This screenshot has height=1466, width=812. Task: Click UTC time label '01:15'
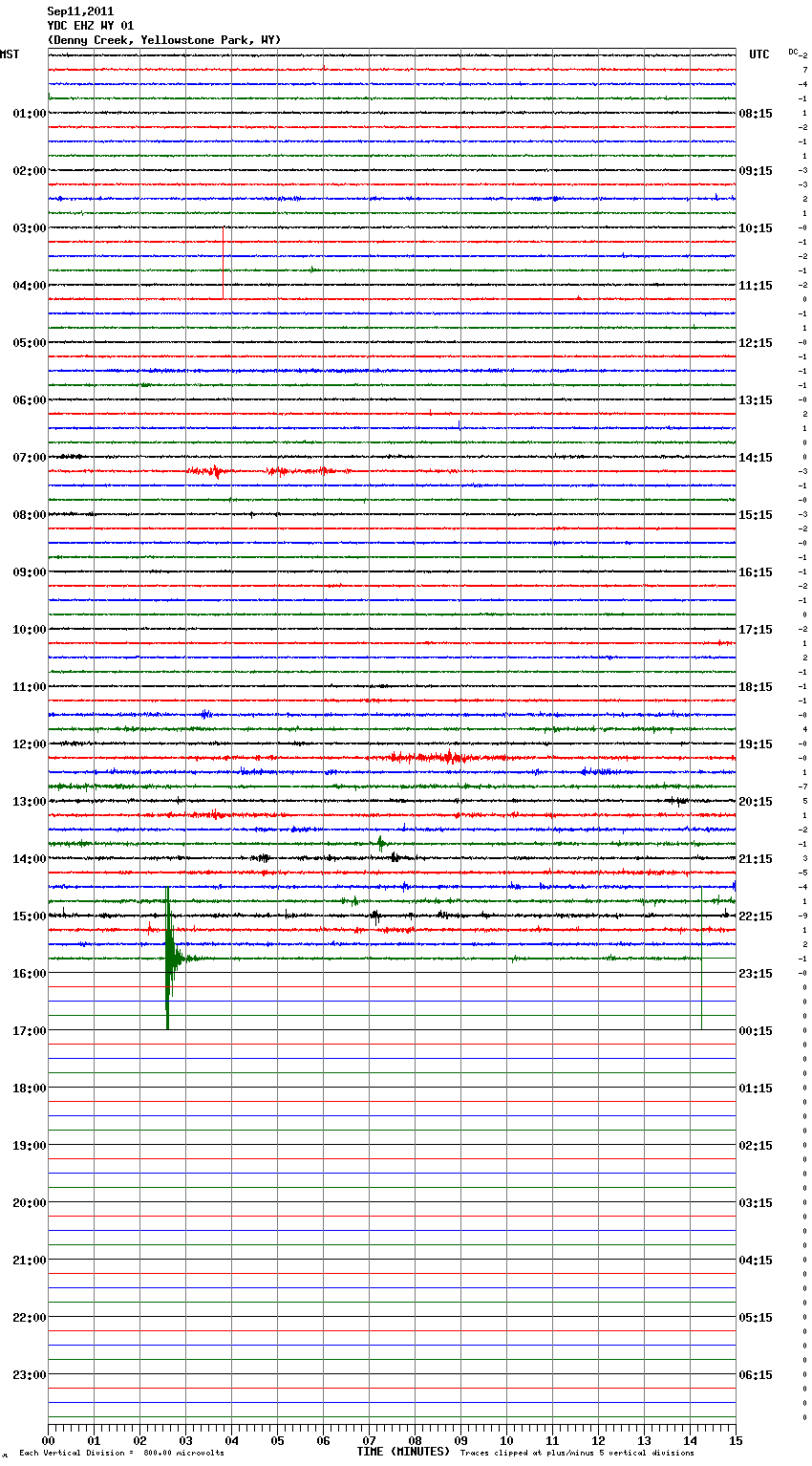pos(756,1089)
